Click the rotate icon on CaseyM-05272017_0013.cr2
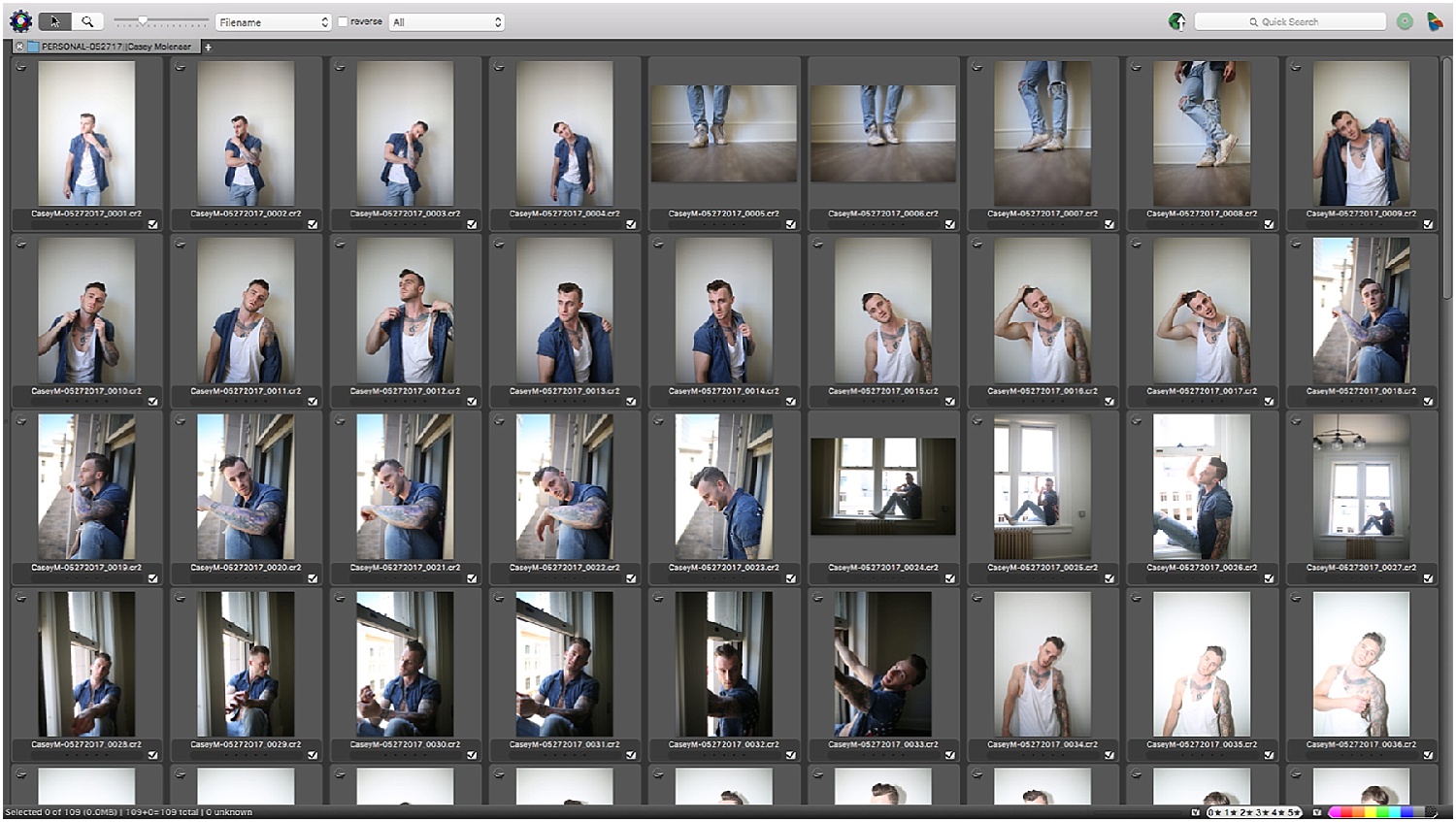Viewport: 1456px width, 822px height. point(499,245)
